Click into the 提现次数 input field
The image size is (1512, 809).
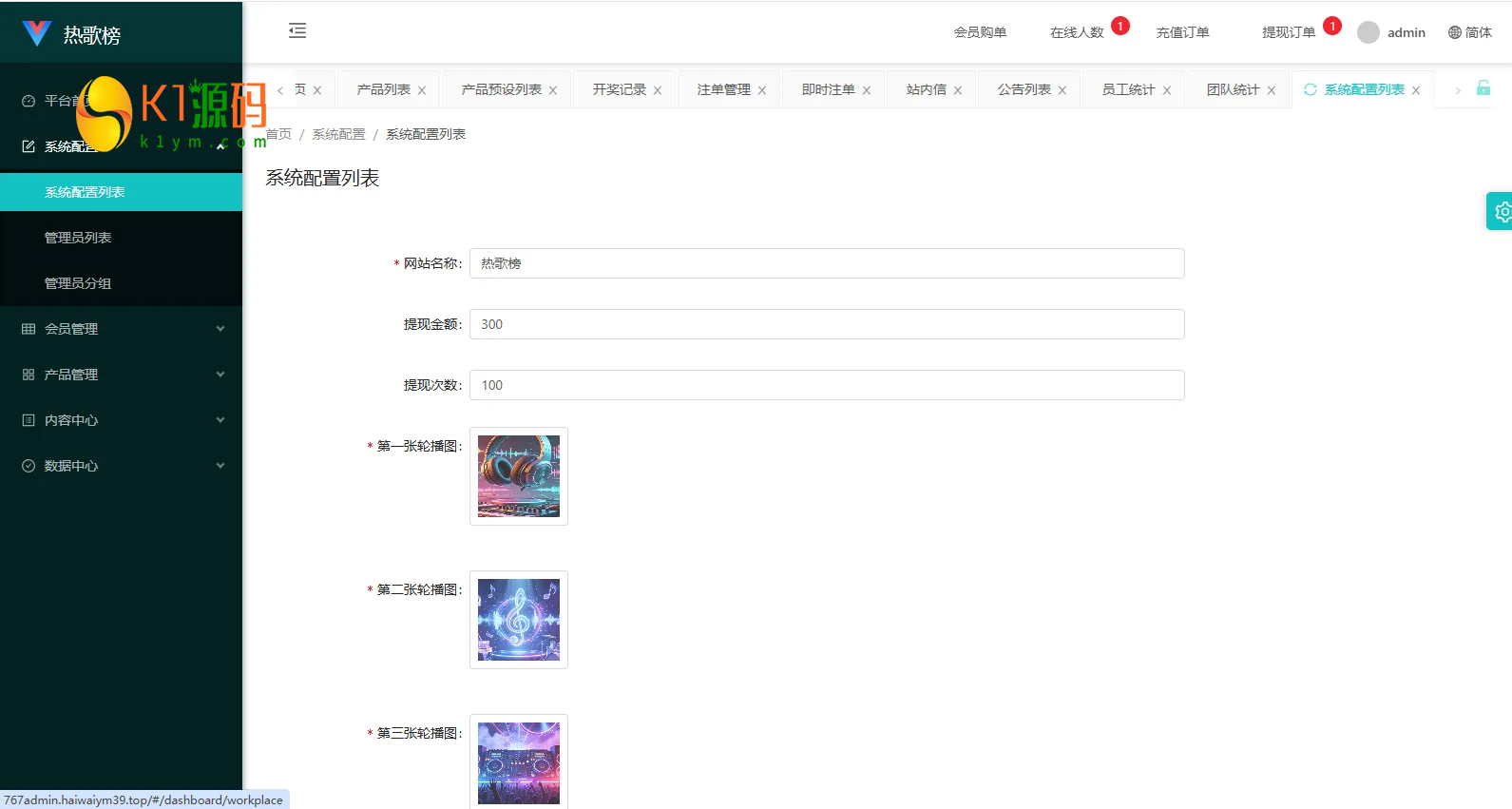click(827, 385)
